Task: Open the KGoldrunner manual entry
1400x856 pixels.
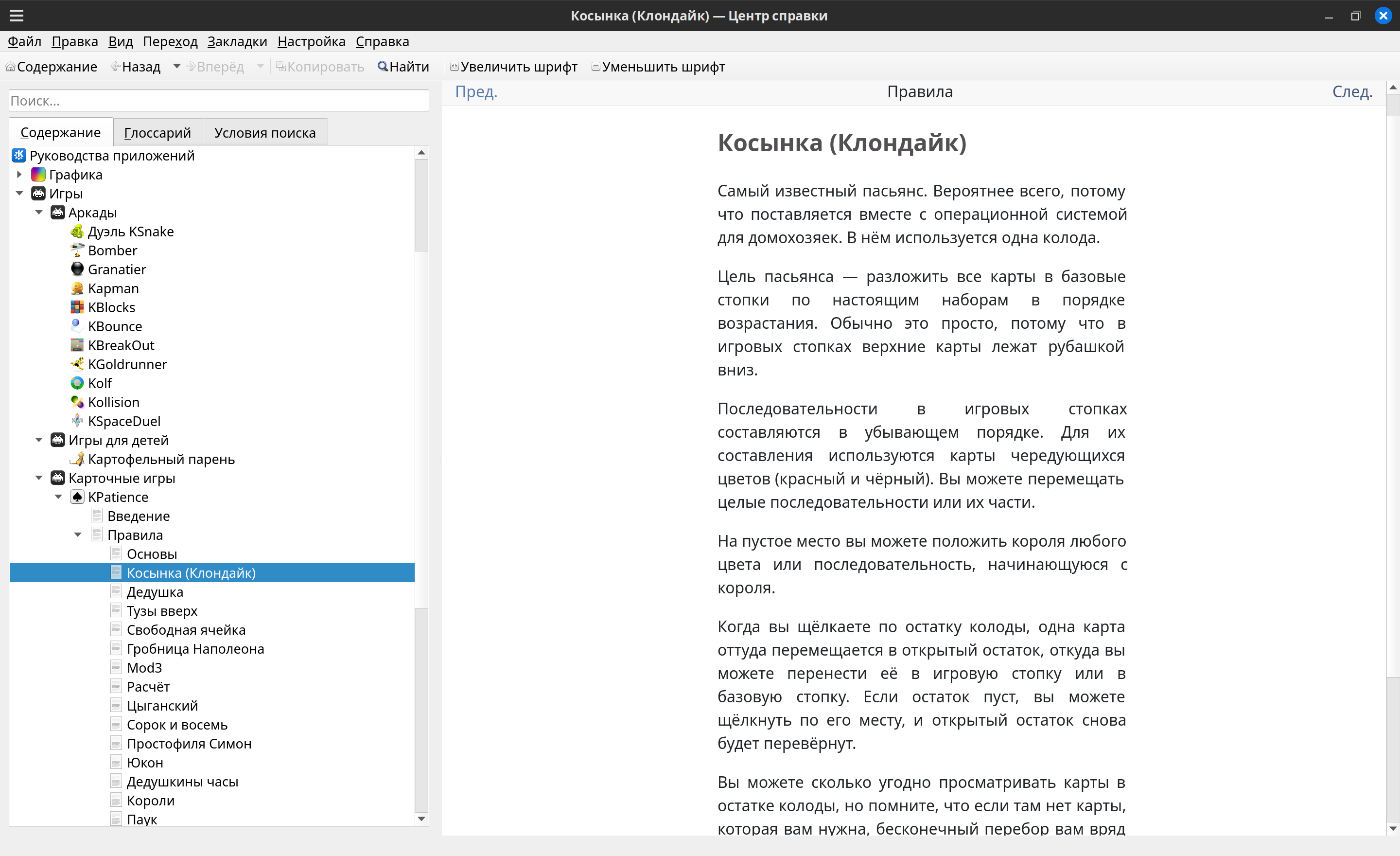Action: (127, 364)
